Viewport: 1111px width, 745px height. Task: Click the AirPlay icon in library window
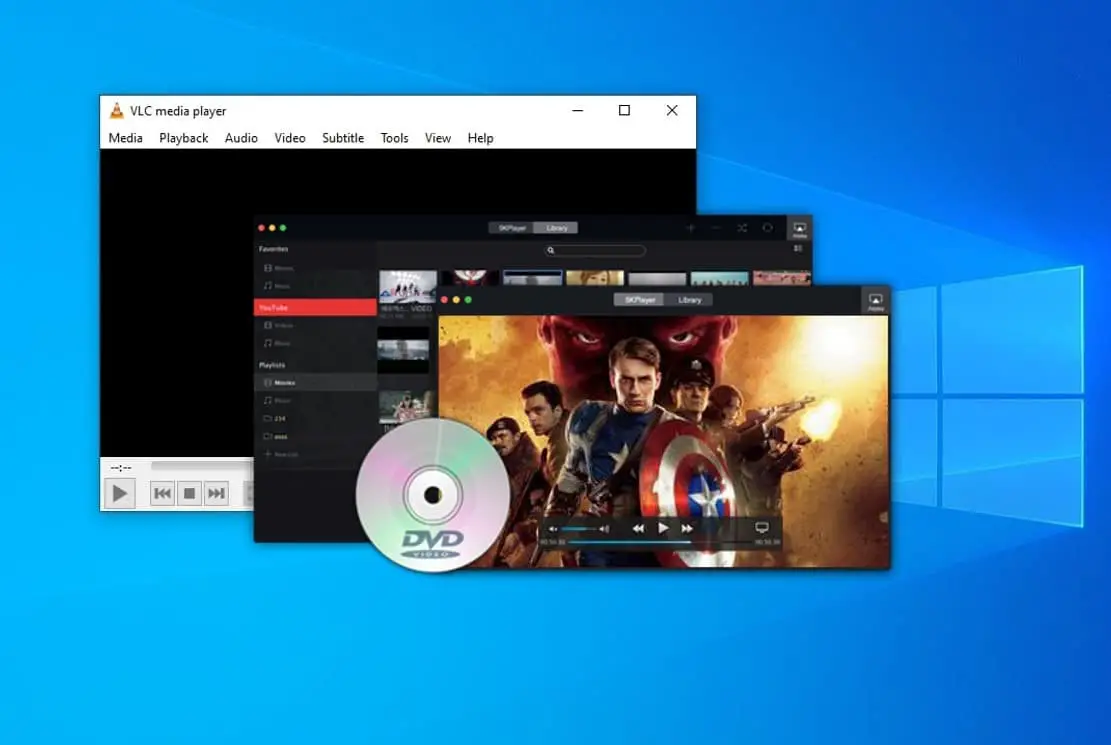[x=799, y=230]
